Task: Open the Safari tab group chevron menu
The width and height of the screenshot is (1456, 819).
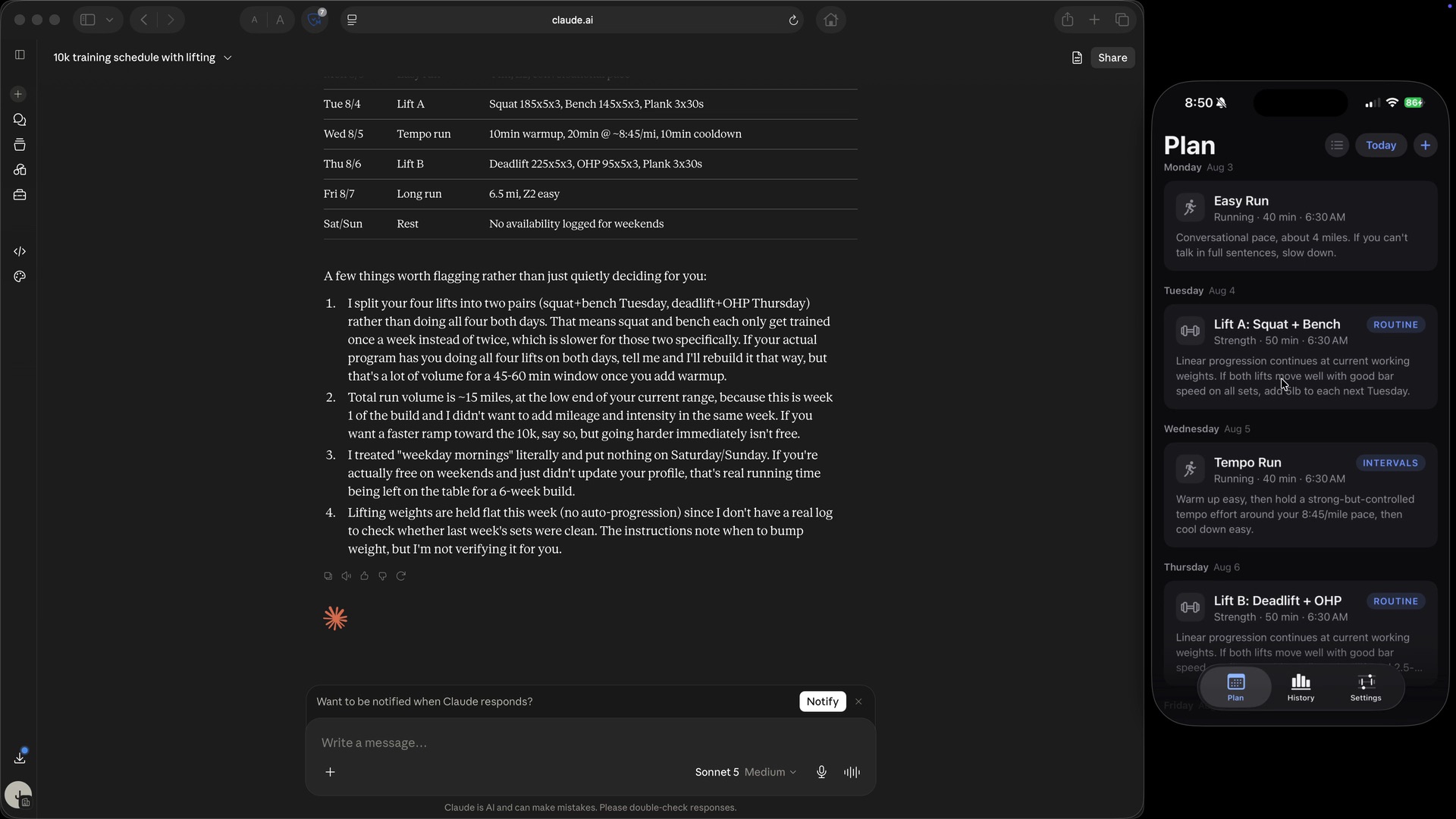Action: click(x=110, y=20)
